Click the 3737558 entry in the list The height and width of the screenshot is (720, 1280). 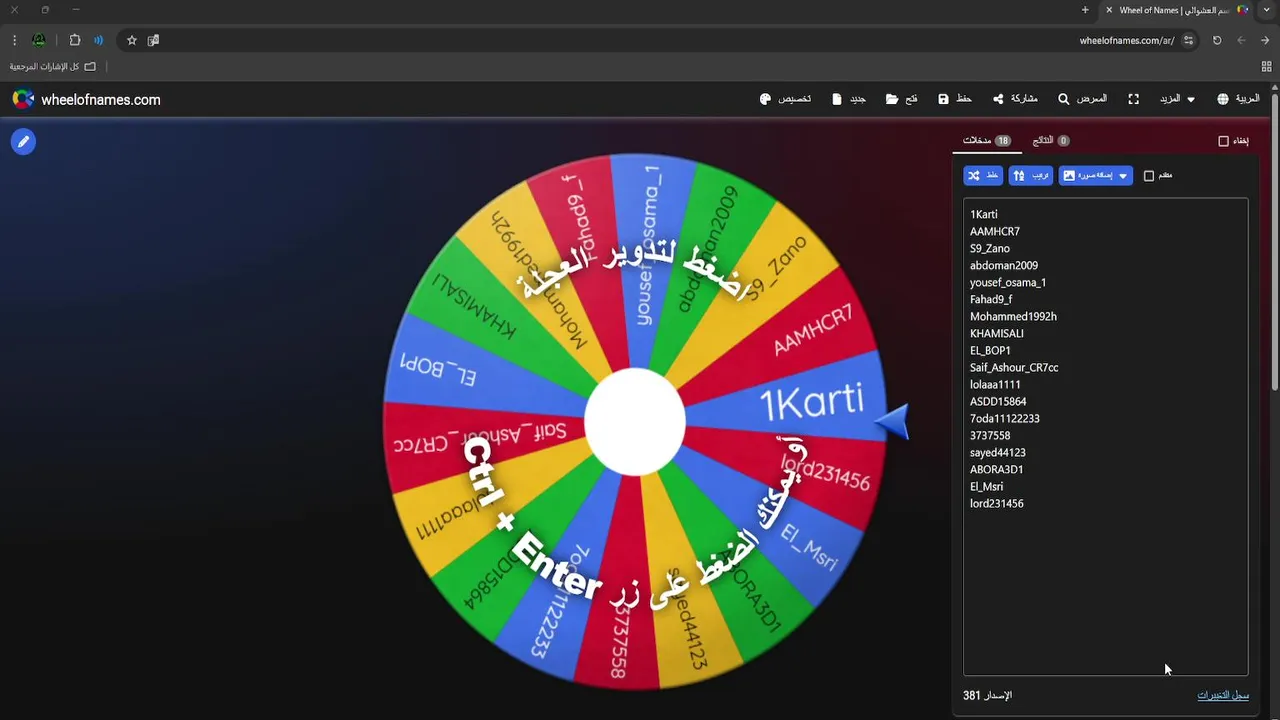pos(990,435)
